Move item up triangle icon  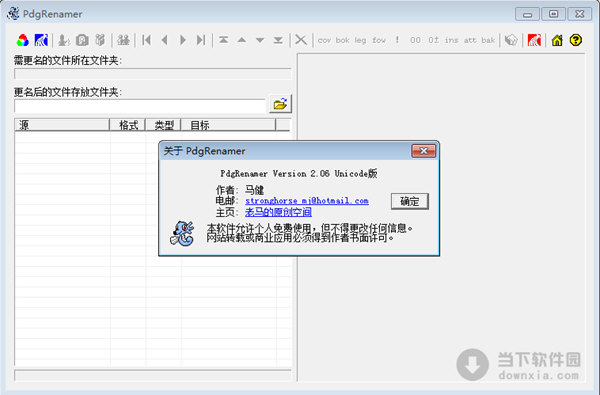click(242, 40)
